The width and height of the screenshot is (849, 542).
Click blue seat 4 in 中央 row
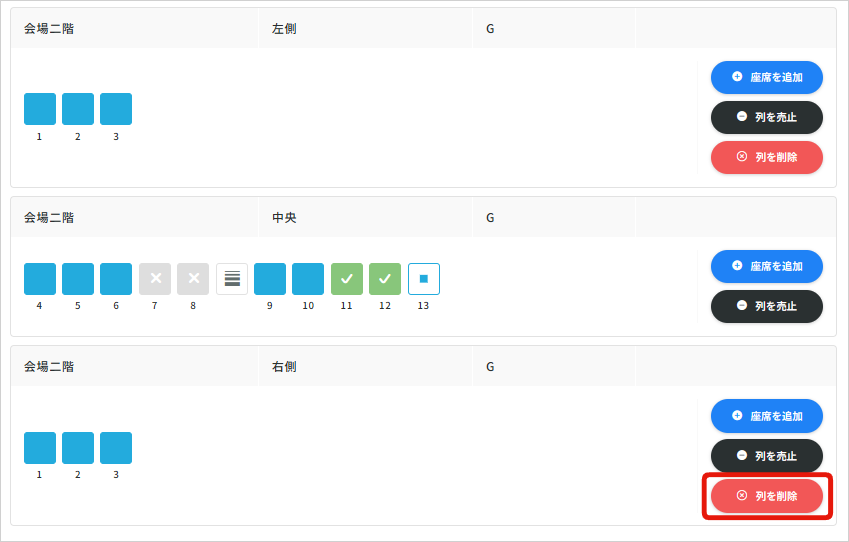40,279
